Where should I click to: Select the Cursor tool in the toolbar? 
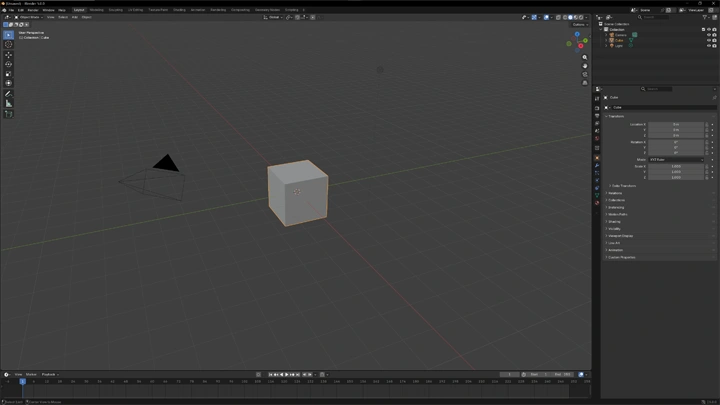tap(9, 45)
